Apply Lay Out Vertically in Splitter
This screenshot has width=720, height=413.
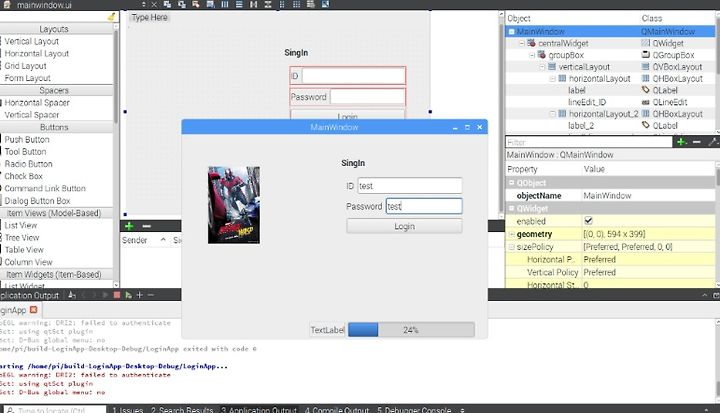point(268,4)
